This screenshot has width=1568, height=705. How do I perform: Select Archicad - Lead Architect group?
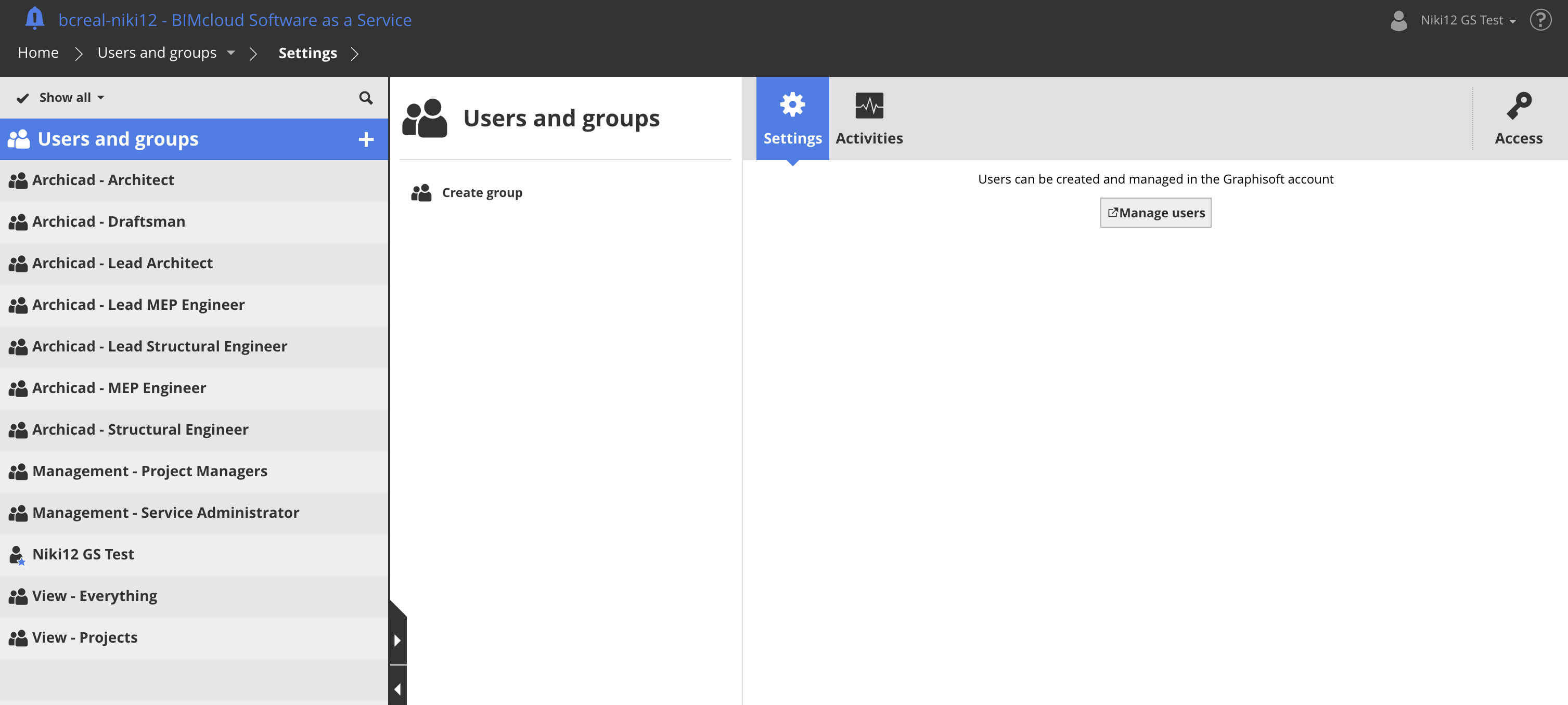(194, 264)
